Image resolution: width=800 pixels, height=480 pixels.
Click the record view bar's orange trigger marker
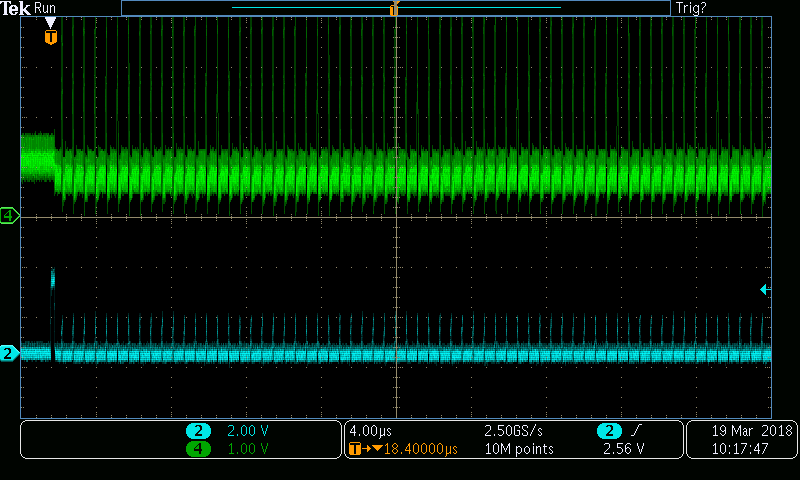[x=394, y=9]
